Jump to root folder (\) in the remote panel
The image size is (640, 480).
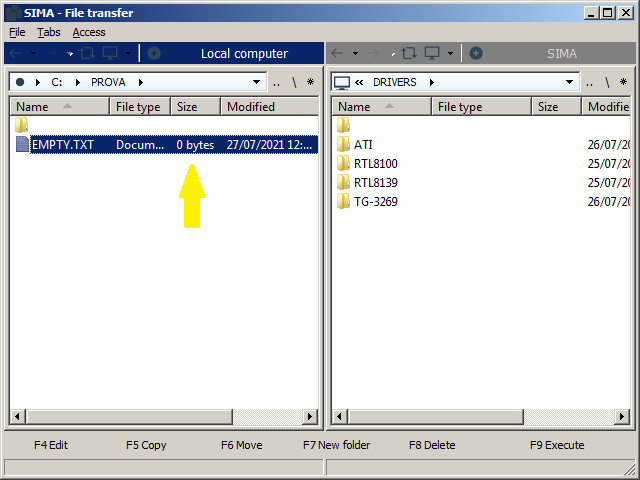(x=615, y=82)
